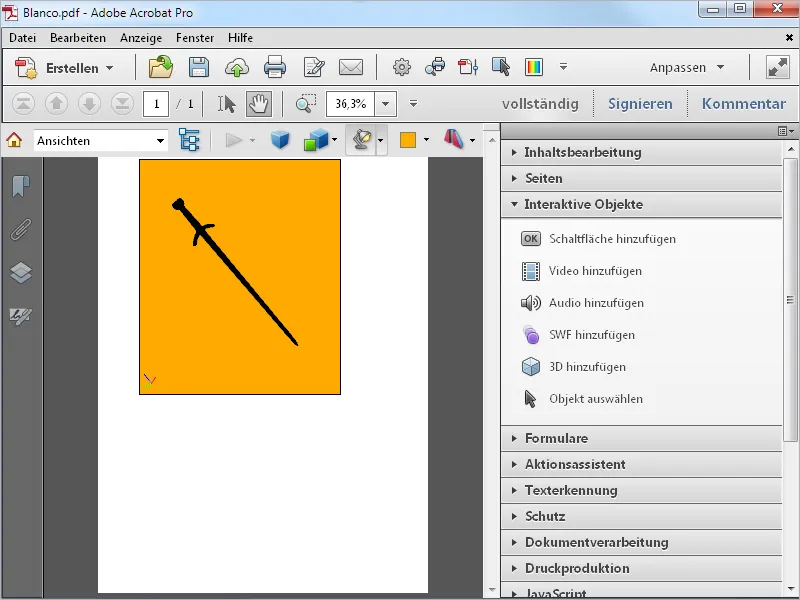Click the object selection cursor toolbar icon

point(501,67)
